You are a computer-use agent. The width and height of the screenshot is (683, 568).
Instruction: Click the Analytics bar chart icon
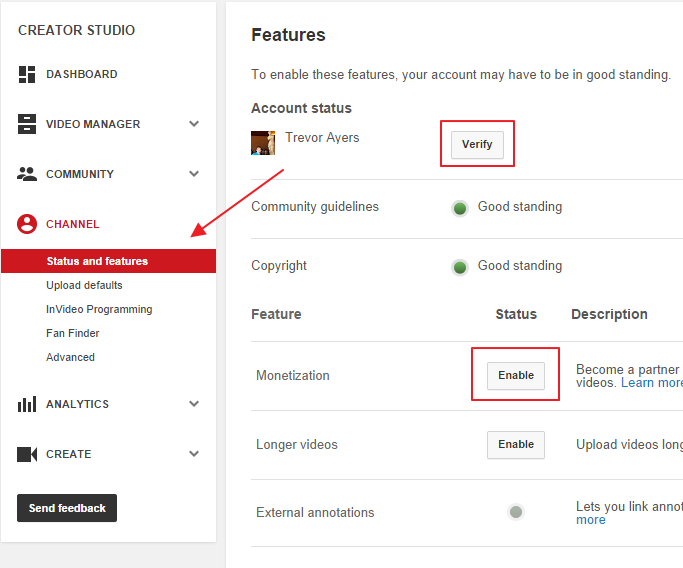click(27, 404)
